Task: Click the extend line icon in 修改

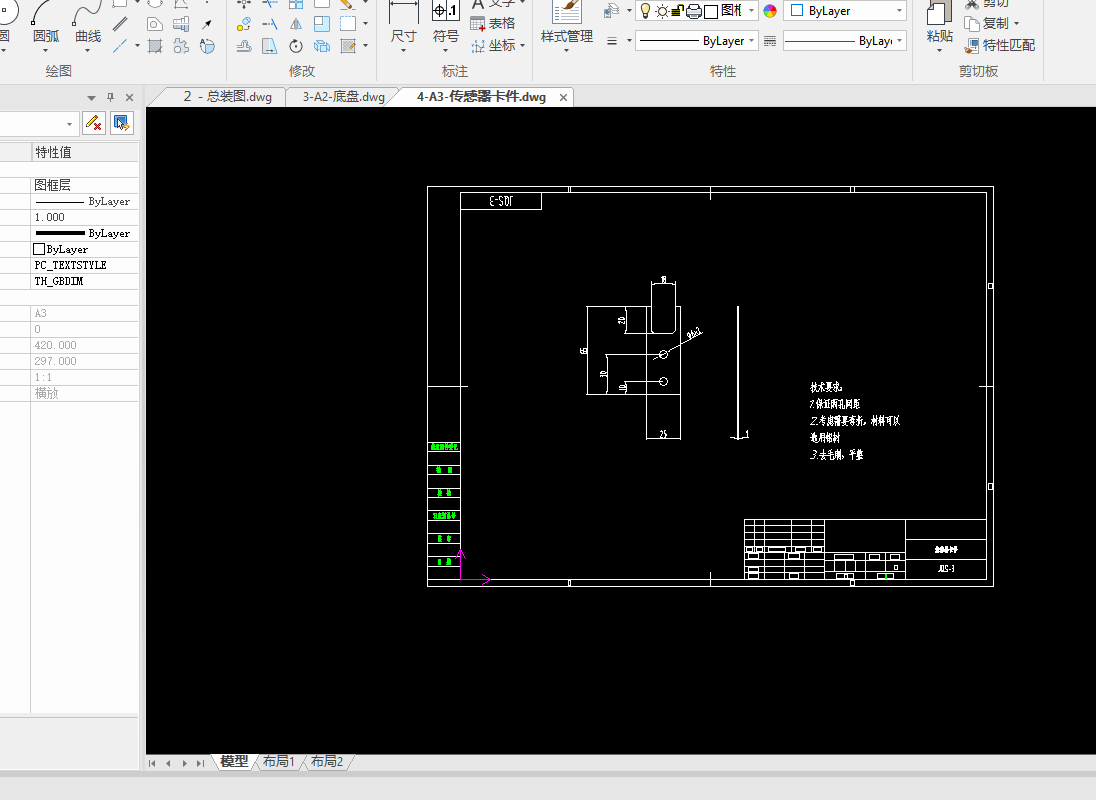Action: (270, 24)
